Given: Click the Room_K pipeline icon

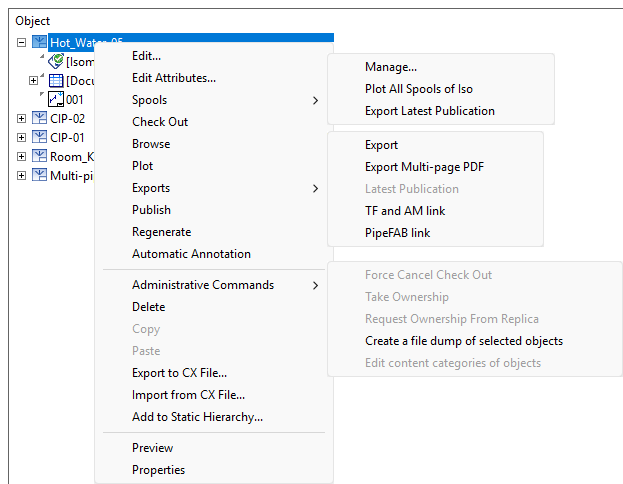Looking at the screenshot, I should coord(39,157).
